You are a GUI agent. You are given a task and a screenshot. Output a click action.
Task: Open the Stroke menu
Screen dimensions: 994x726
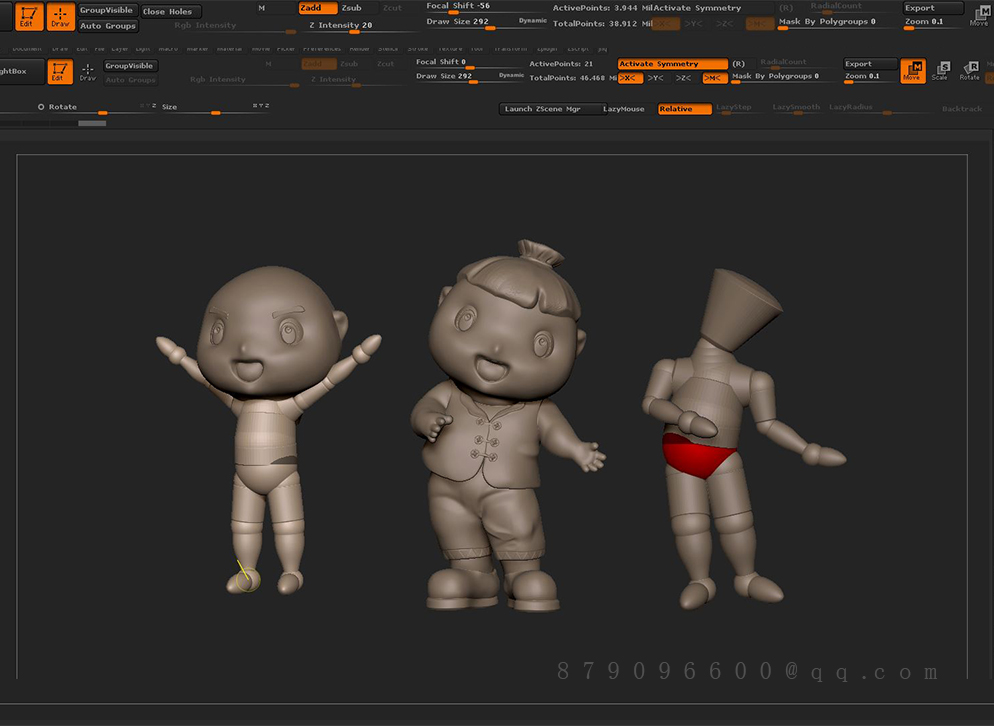coord(418,49)
